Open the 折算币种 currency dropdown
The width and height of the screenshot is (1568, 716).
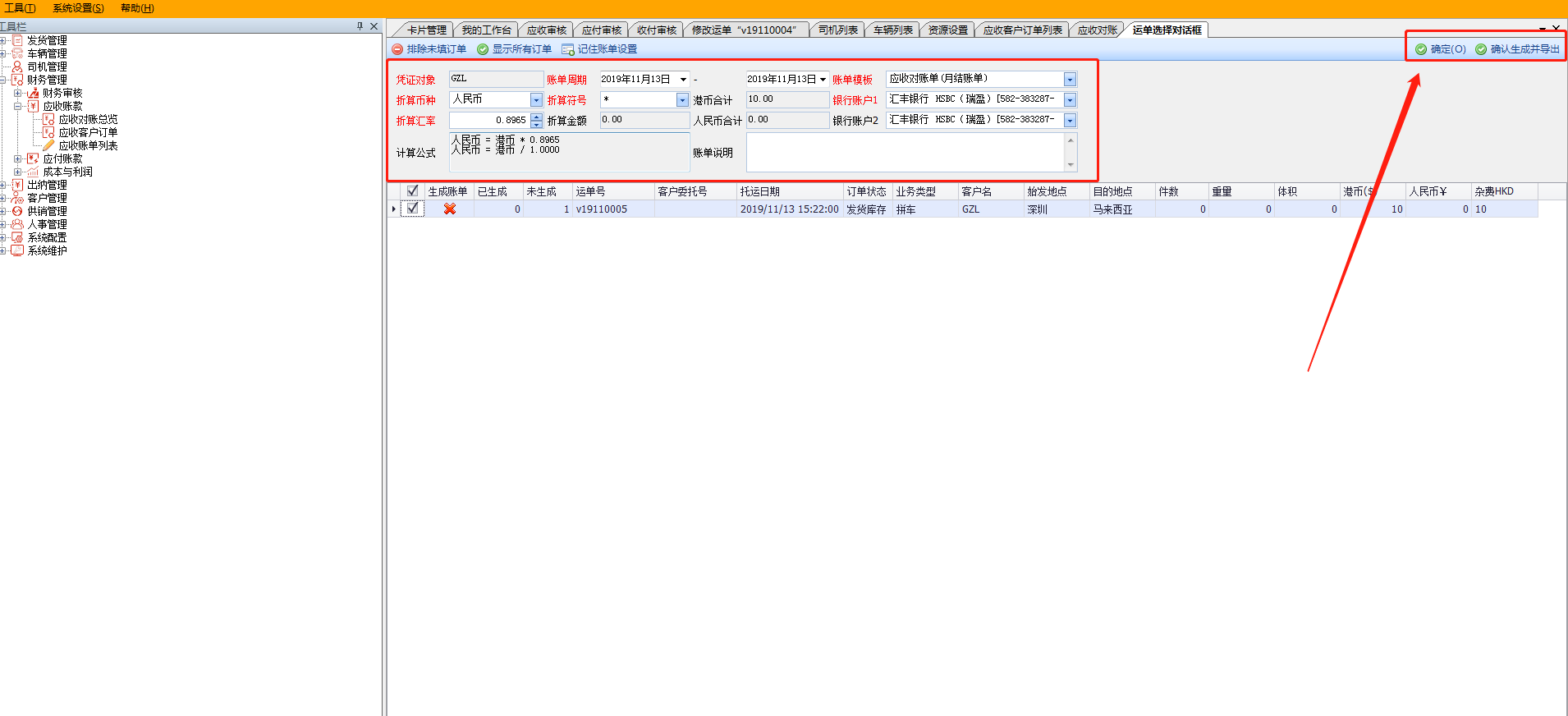click(x=536, y=100)
